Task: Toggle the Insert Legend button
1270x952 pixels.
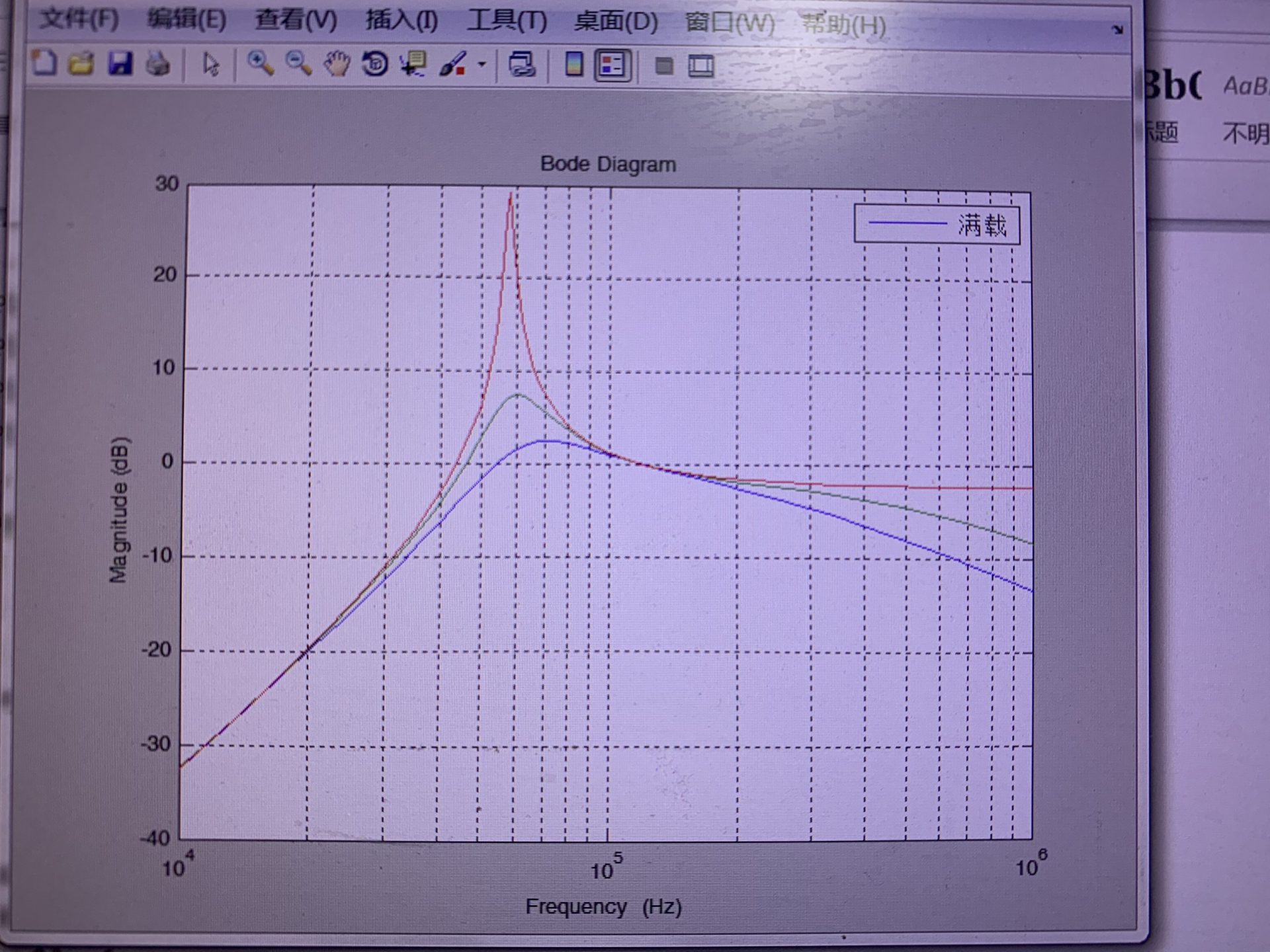Action: [613, 65]
